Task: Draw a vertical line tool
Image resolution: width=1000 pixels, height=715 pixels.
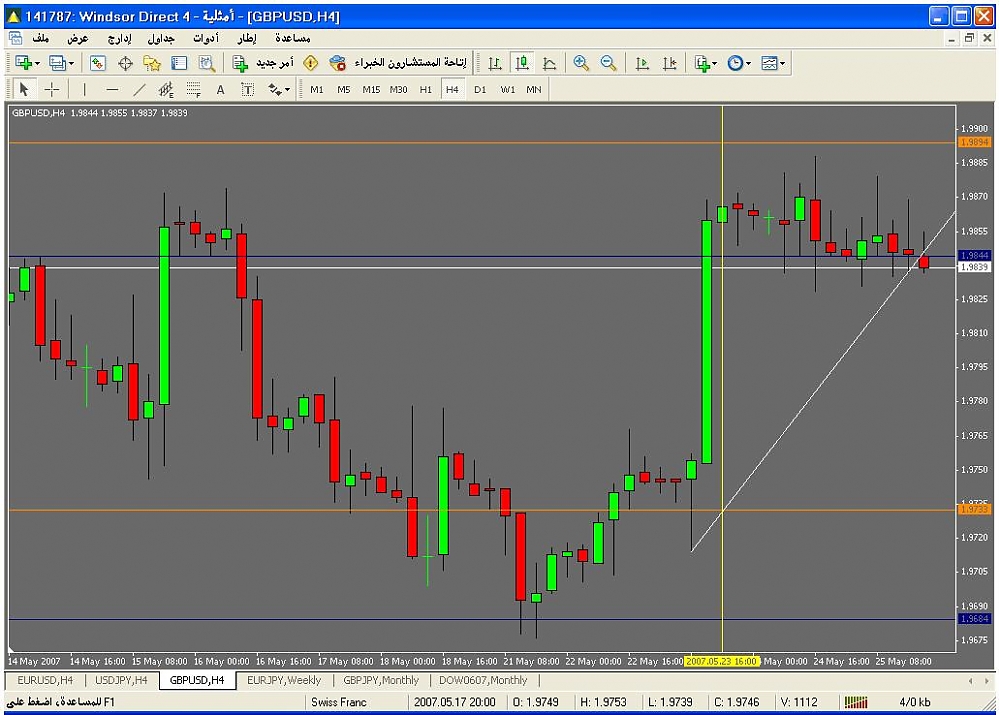Action: 85,89
